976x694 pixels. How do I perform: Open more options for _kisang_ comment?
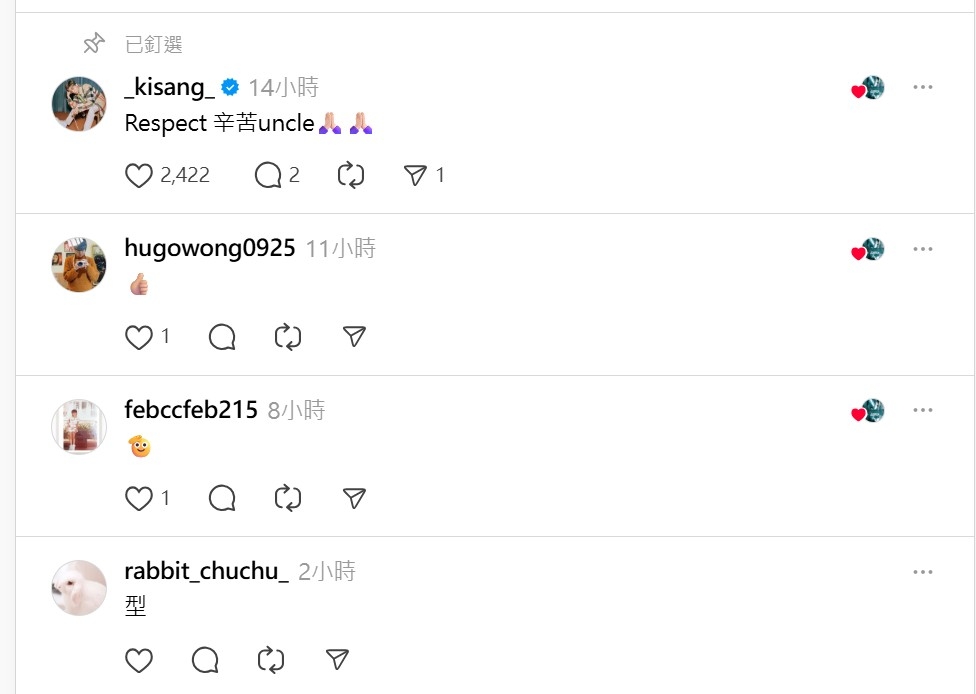coord(922,87)
